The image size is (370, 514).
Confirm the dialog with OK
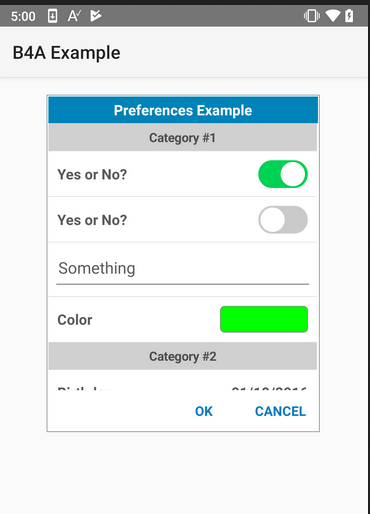(x=204, y=411)
